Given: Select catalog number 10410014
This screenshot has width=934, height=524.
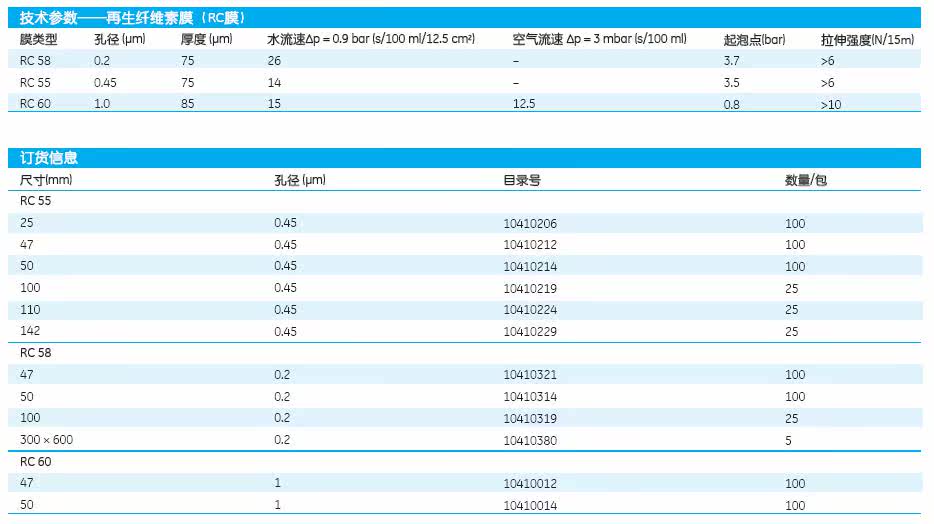Looking at the screenshot, I should coord(530,506).
